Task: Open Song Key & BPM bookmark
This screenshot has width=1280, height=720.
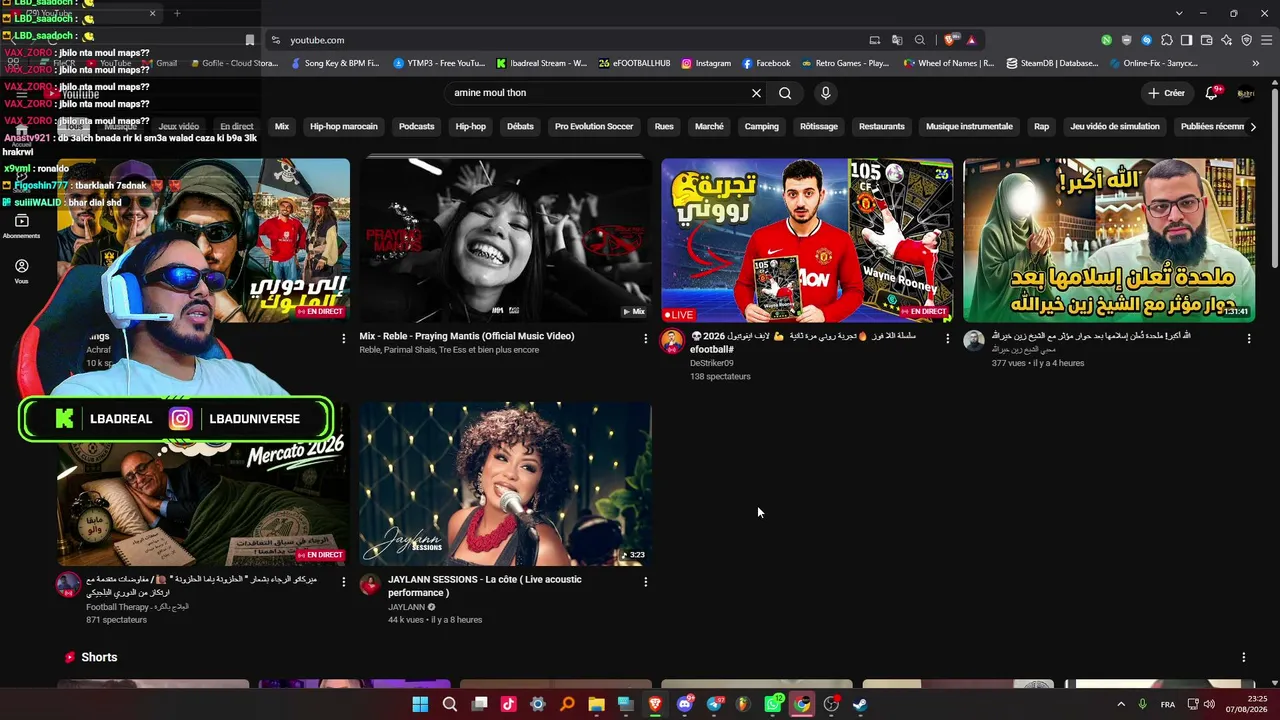Action: click(x=335, y=63)
